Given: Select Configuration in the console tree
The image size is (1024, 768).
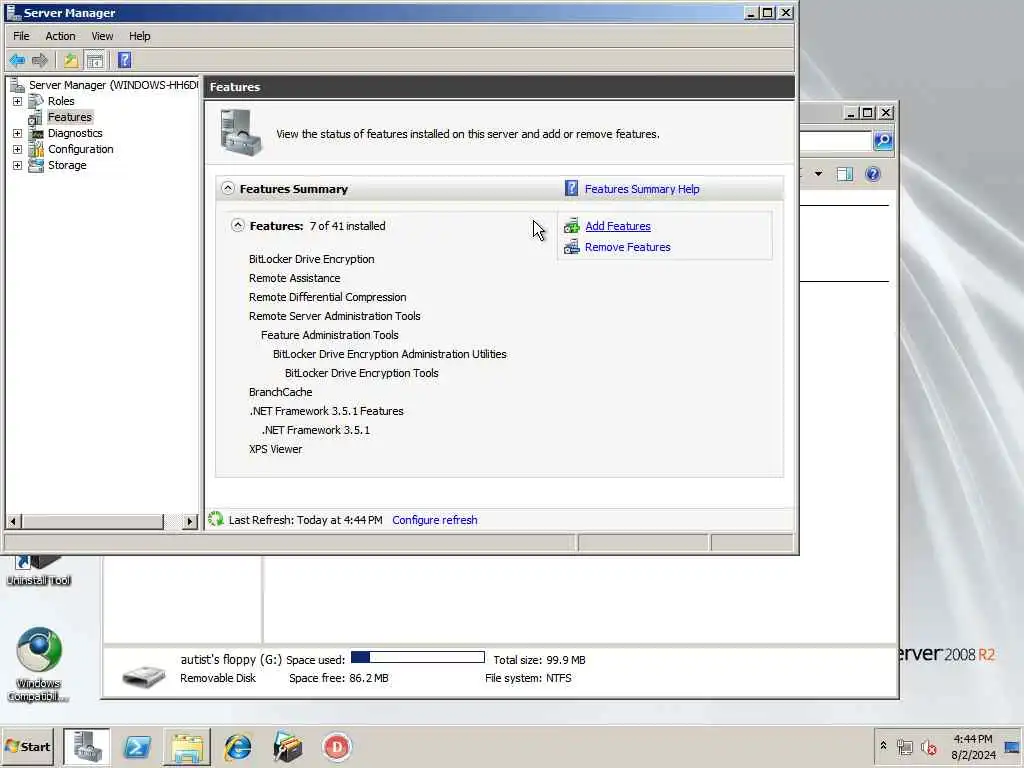Looking at the screenshot, I should pos(80,149).
